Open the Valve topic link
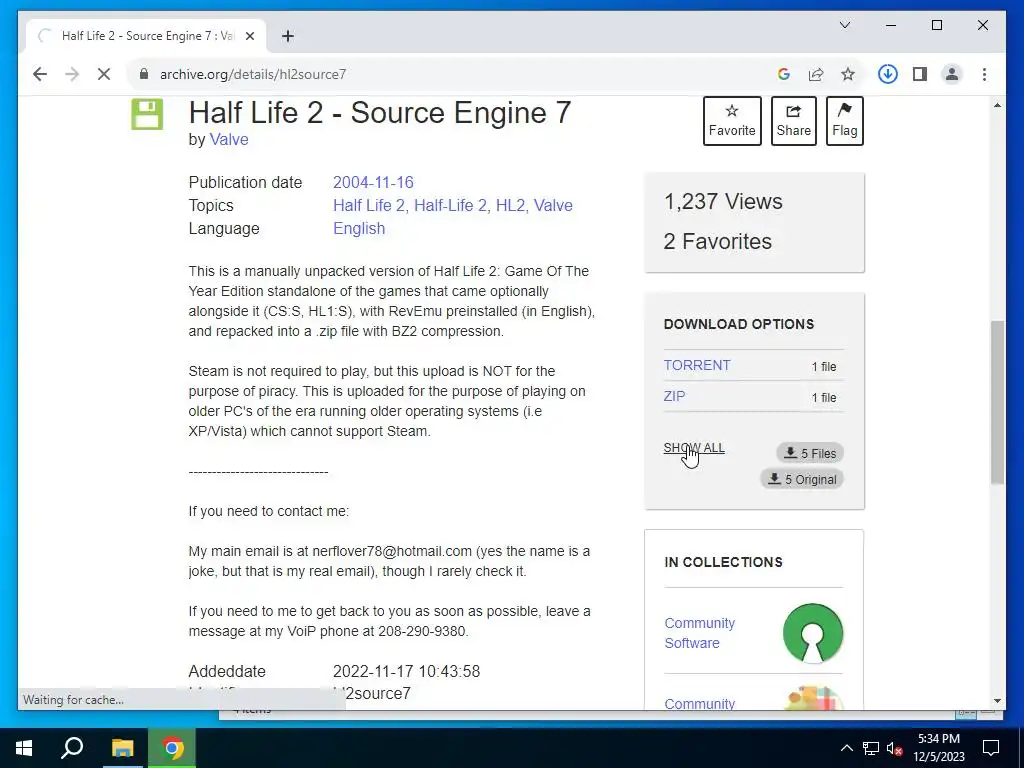 click(x=553, y=205)
